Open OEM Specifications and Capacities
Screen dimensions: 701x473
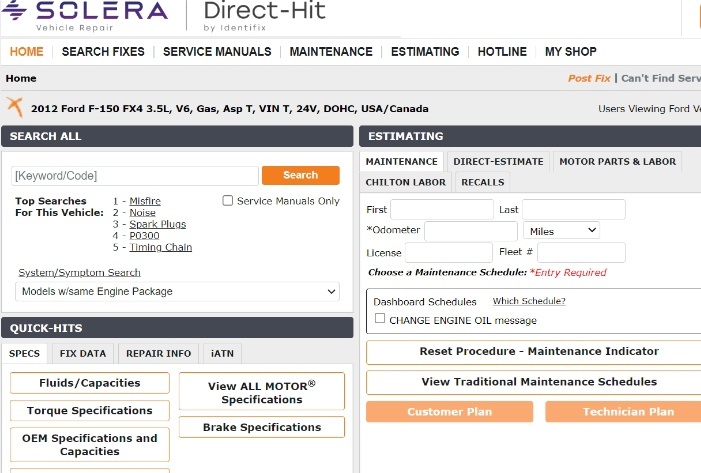90,444
